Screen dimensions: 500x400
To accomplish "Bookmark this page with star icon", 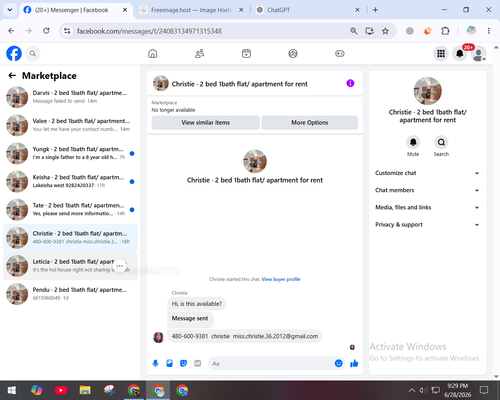I will click(x=385, y=31).
